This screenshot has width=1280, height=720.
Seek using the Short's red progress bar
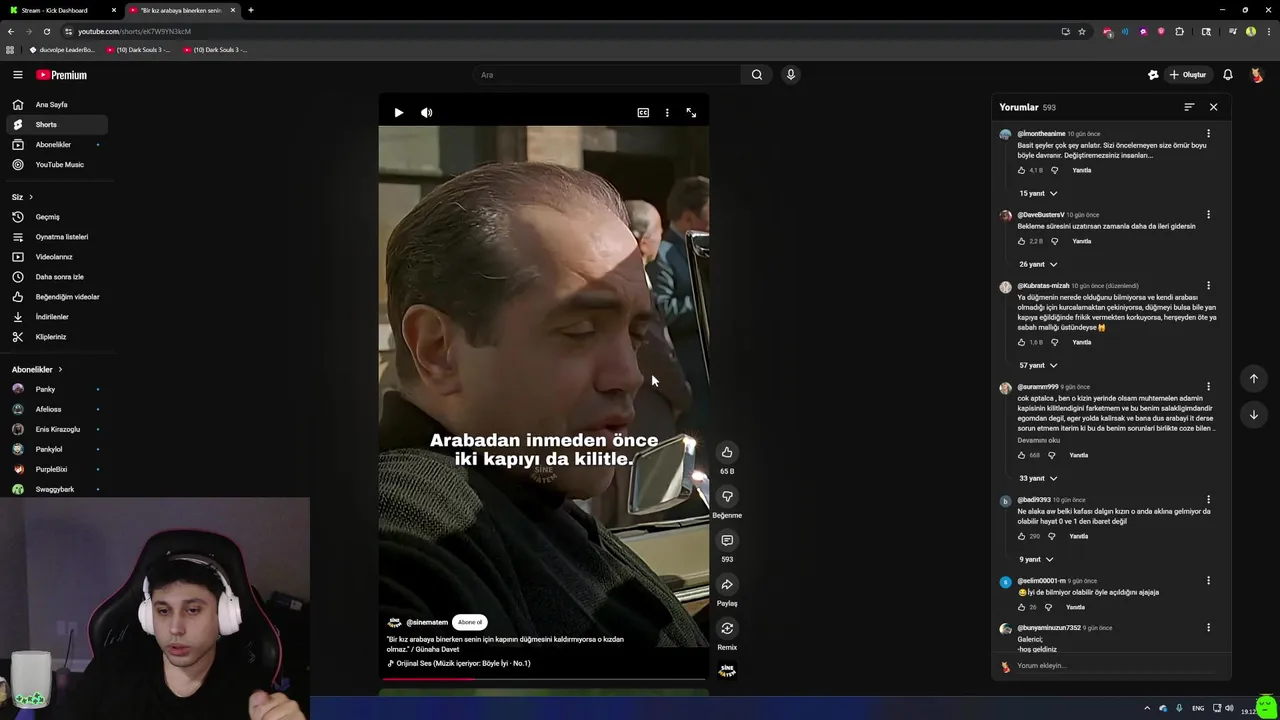pyautogui.click(x=543, y=679)
